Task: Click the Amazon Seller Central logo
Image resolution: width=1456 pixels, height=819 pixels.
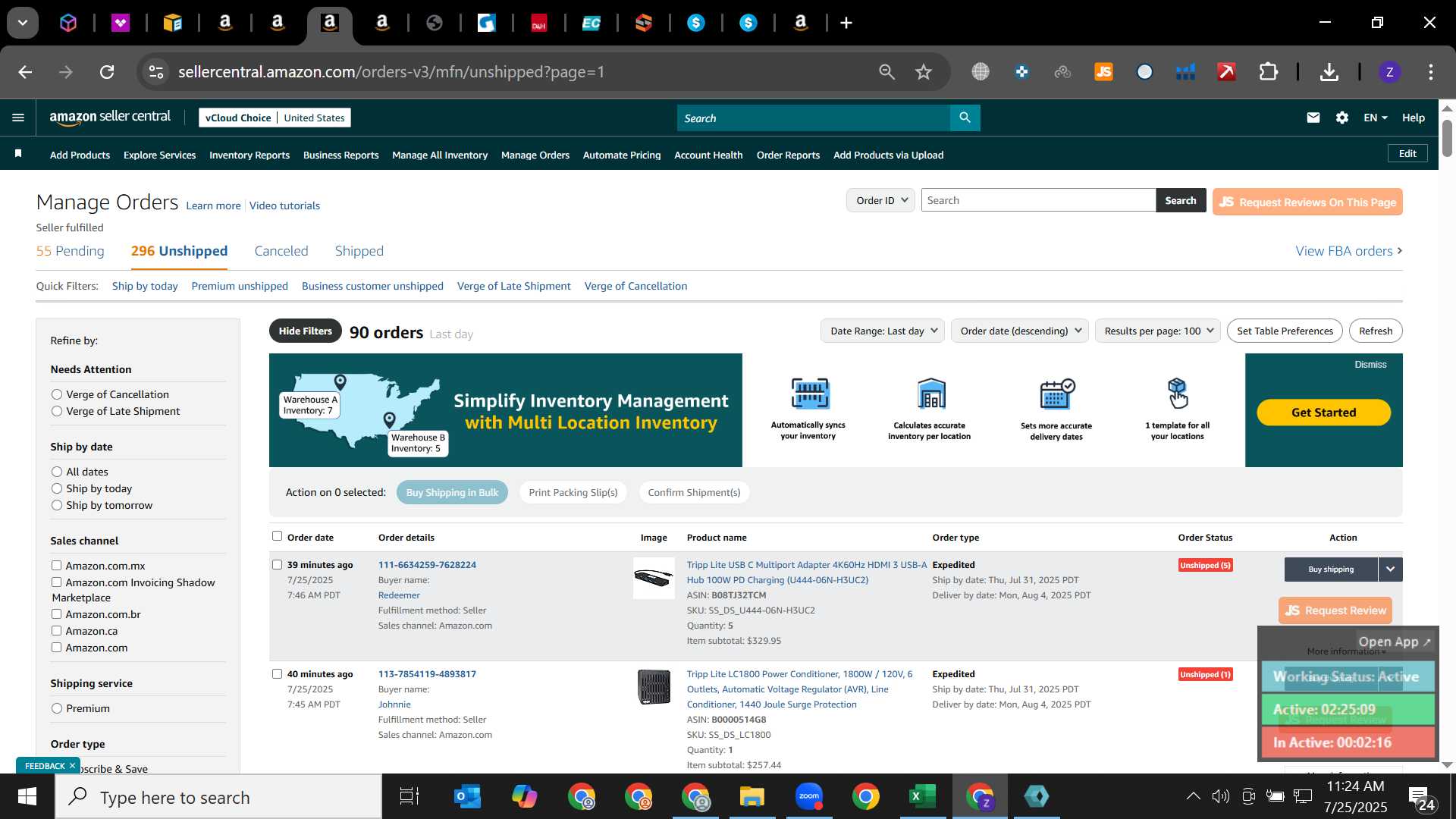Action: tap(110, 117)
